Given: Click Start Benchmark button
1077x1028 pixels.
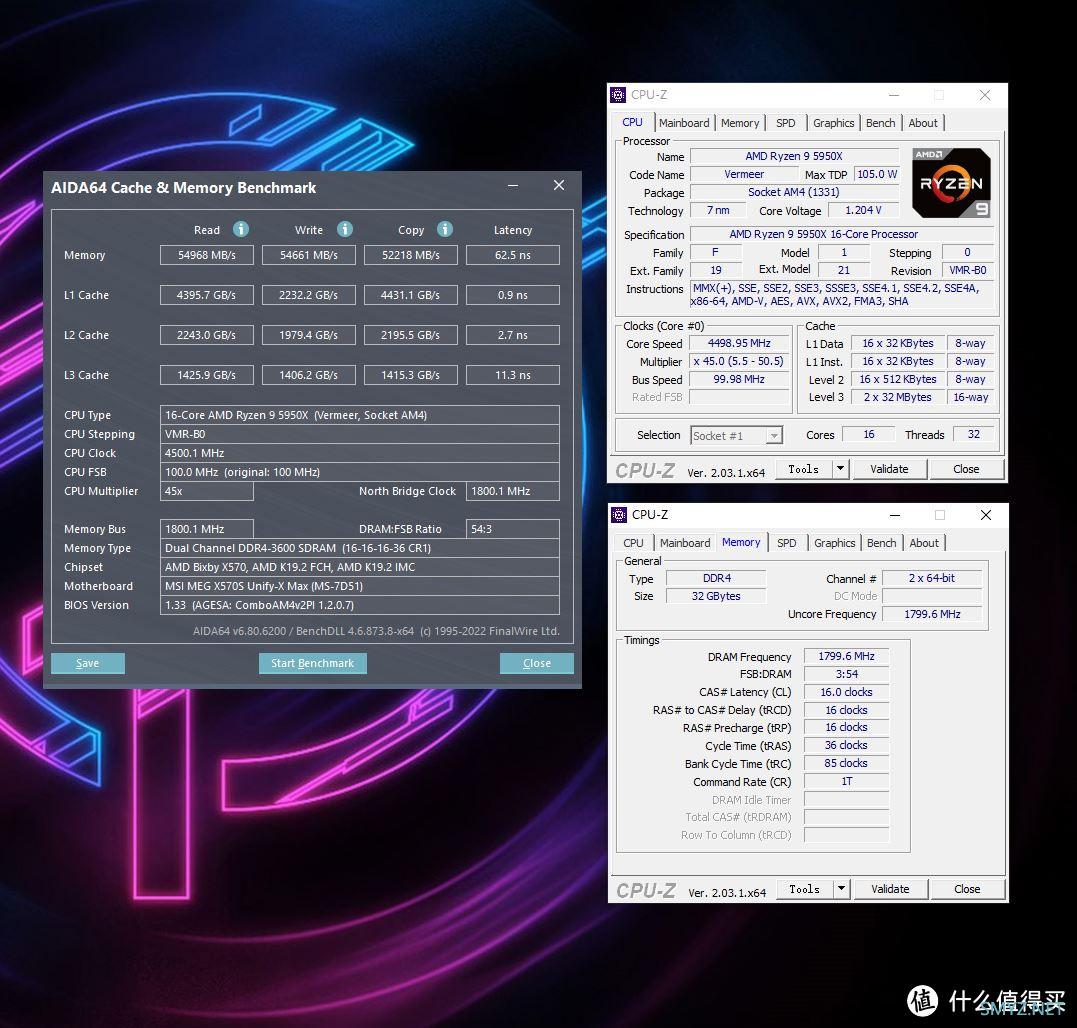Looking at the screenshot, I should 313,663.
